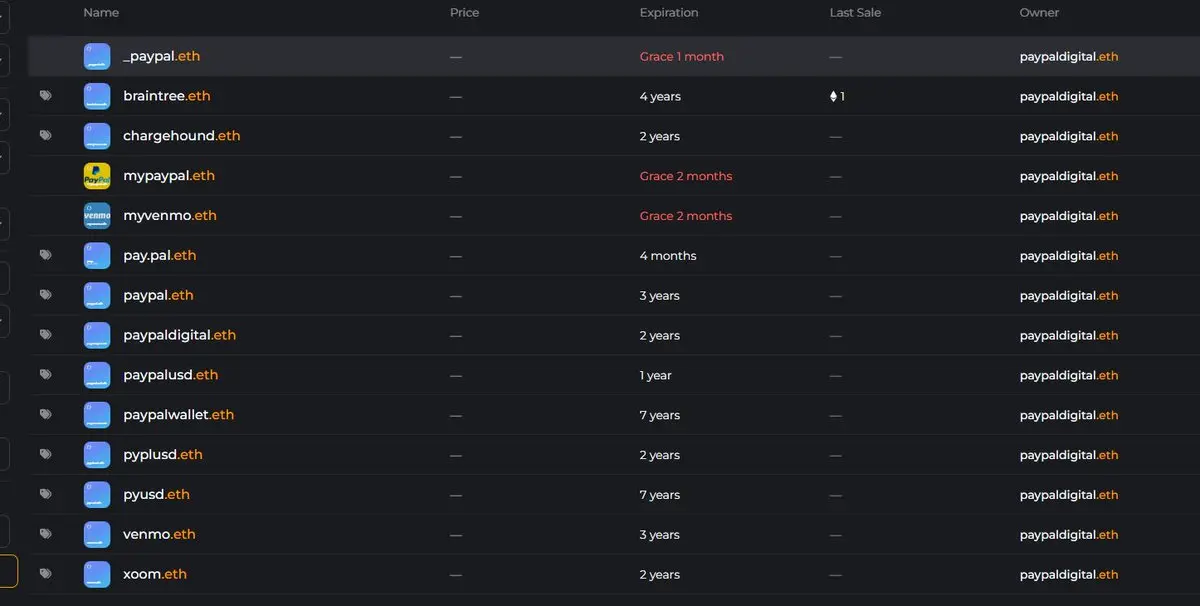Open the chargehound.eth domain name
1200x606 pixels.
pyautogui.click(x=181, y=136)
